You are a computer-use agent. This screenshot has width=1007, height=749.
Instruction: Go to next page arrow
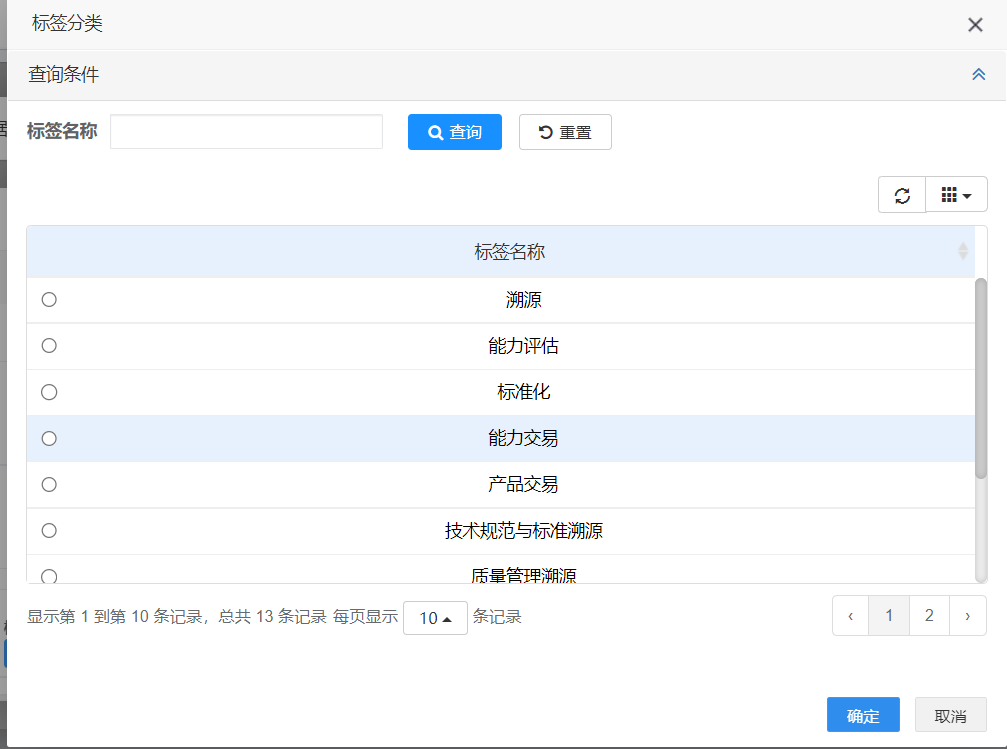(967, 616)
